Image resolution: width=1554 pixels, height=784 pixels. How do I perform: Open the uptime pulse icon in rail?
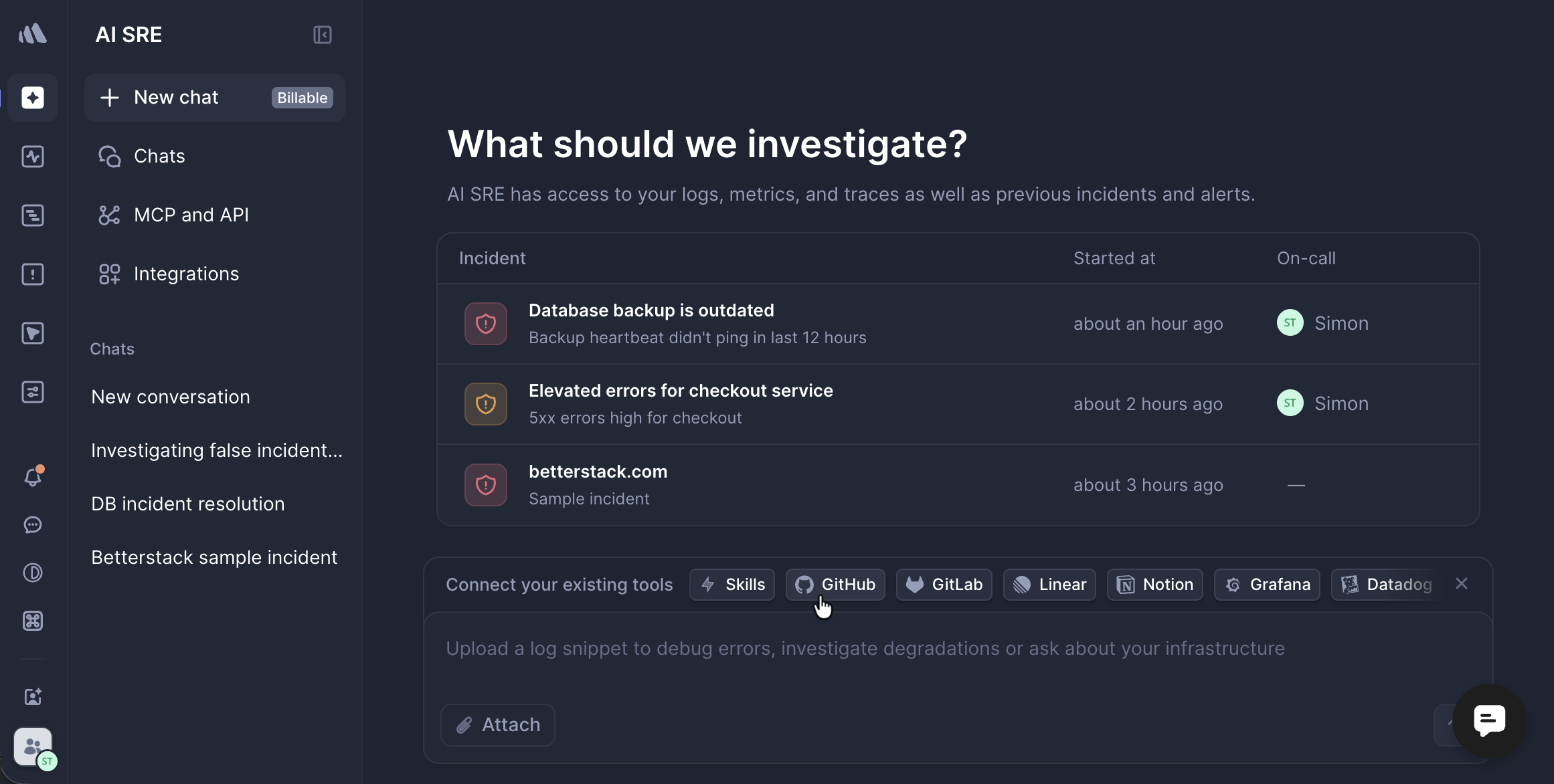tap(33, 157)
